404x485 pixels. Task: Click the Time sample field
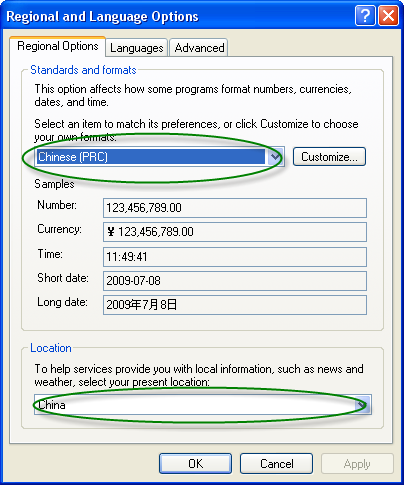click(x=235, y=257)
